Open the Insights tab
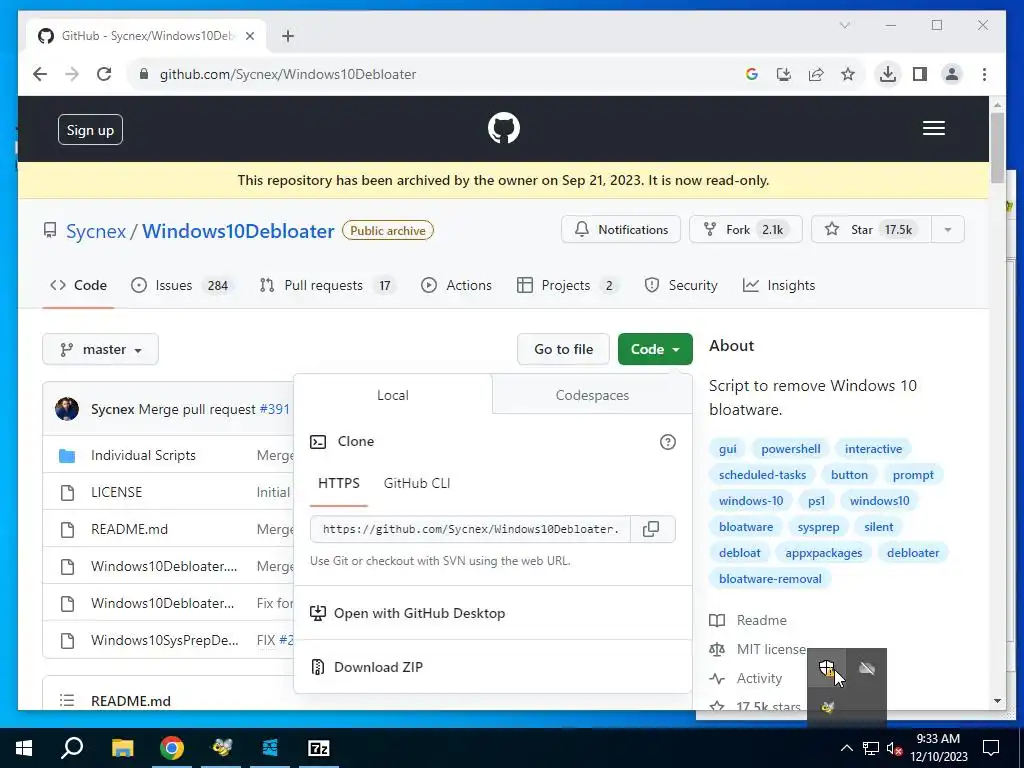The width and height of the screenshot is (1024, 768). [x=779, y=285]
